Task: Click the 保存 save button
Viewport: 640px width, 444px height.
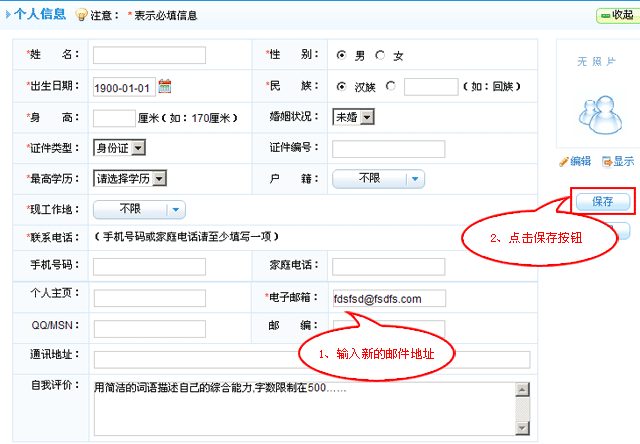Action: click(602, 201)
